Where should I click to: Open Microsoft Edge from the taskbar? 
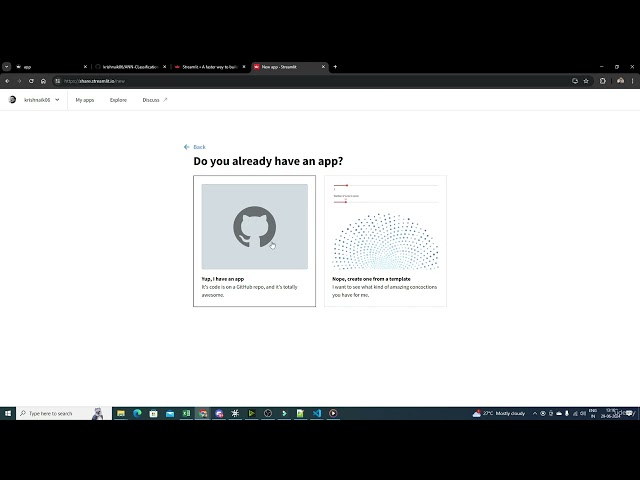[137, 413]
